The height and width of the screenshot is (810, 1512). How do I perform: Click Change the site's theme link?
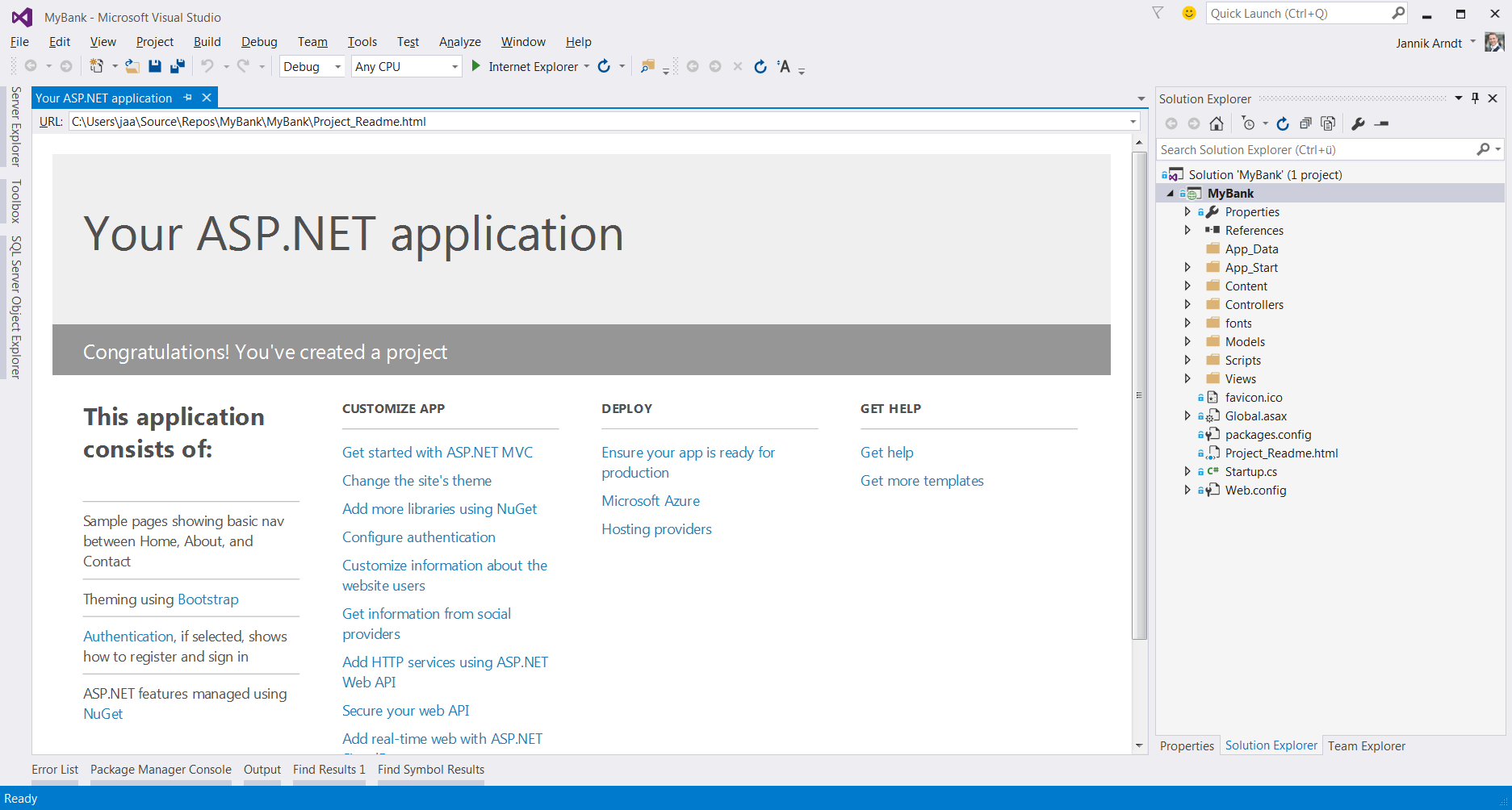[417, 481]
